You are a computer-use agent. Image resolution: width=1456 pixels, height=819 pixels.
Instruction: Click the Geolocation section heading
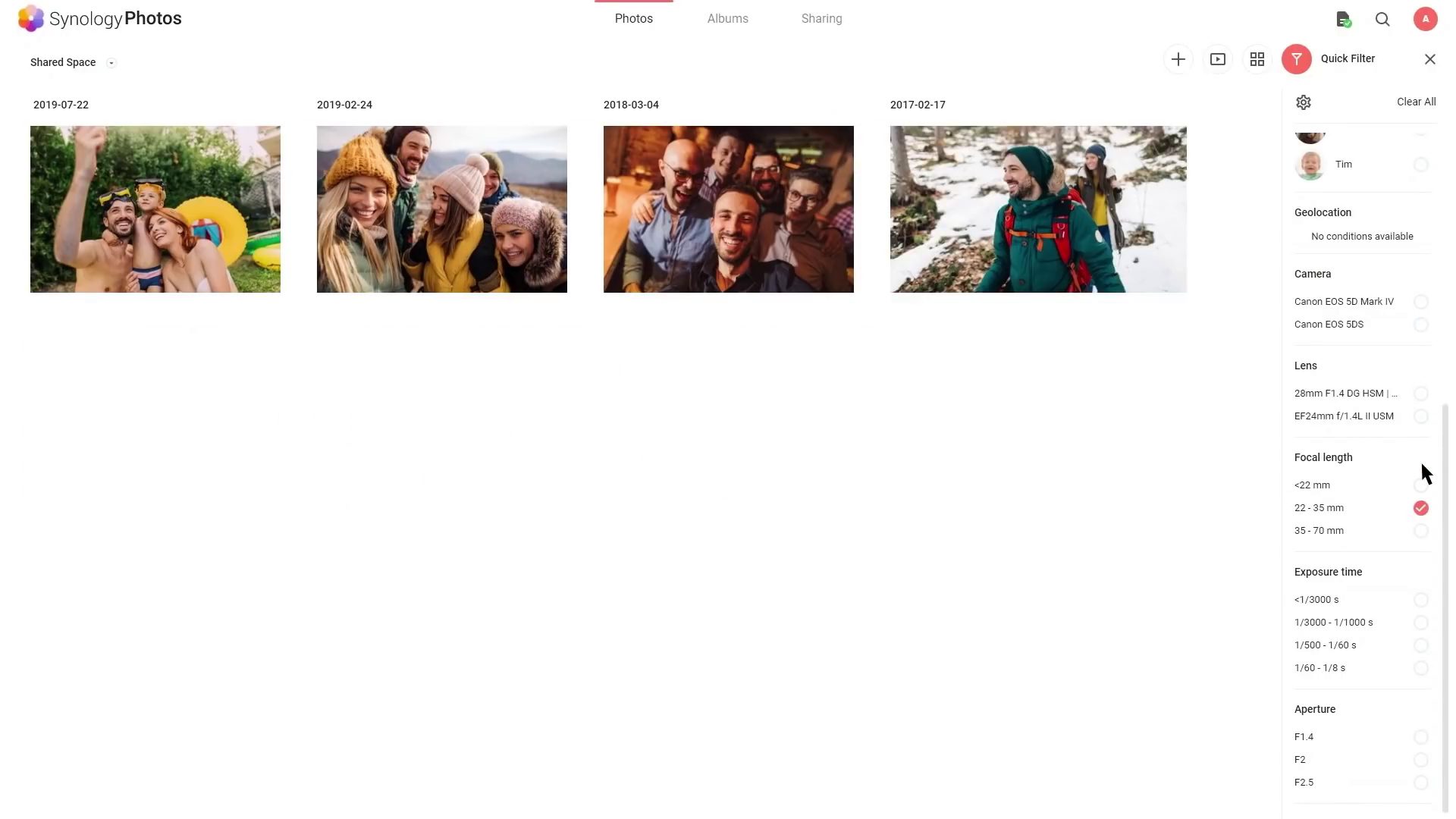click(1323, 212)
